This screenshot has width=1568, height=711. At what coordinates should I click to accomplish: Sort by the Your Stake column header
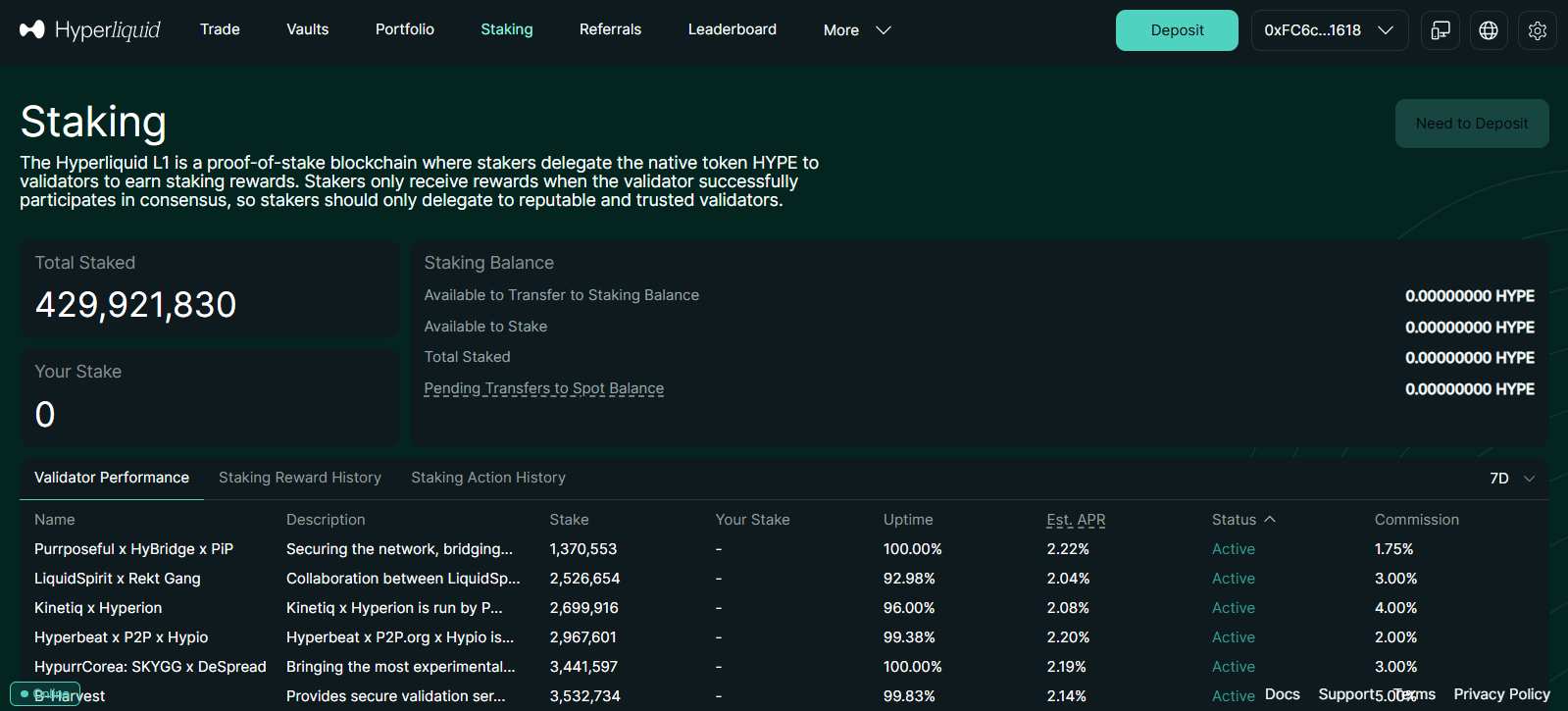pyautogui.click(x=753, y=520)
